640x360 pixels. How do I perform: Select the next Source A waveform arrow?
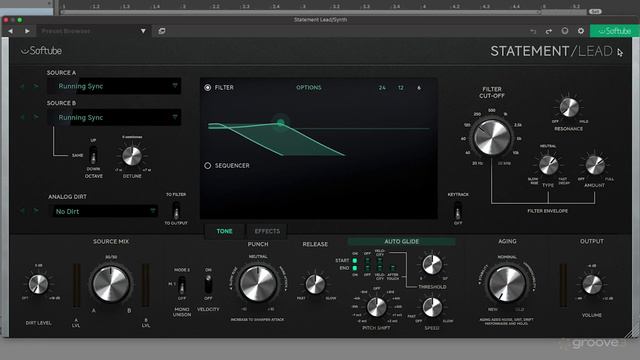(36, 86)
